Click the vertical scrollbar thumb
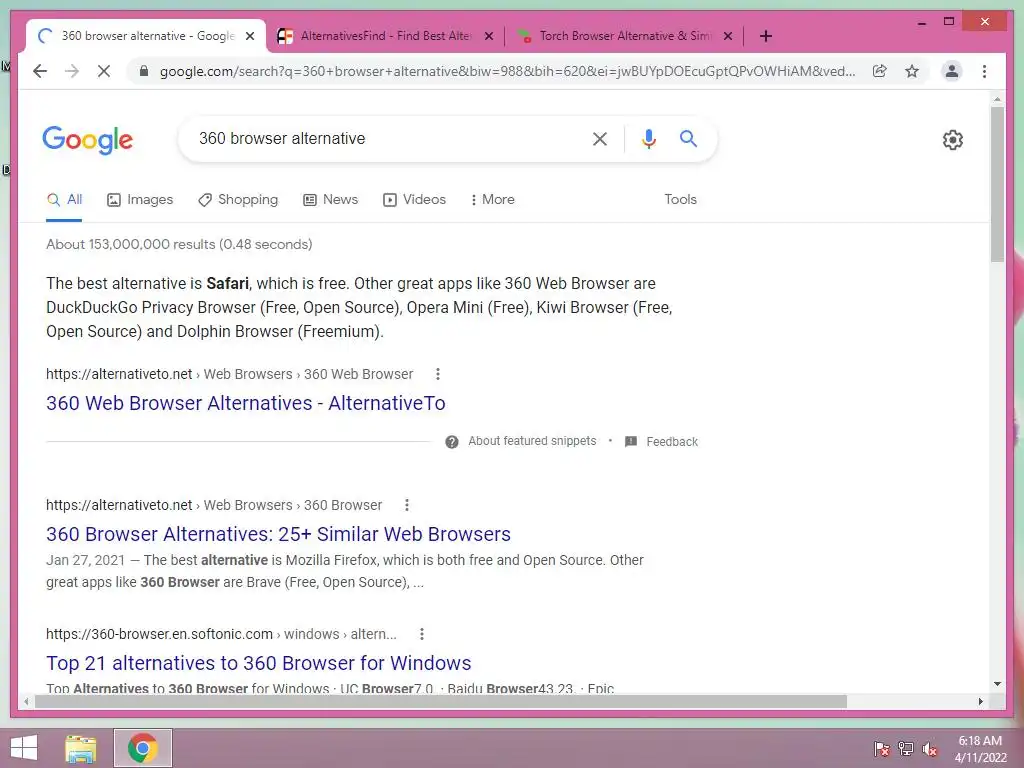This screenshot has width=1024, height=768. tap(997, 184)
